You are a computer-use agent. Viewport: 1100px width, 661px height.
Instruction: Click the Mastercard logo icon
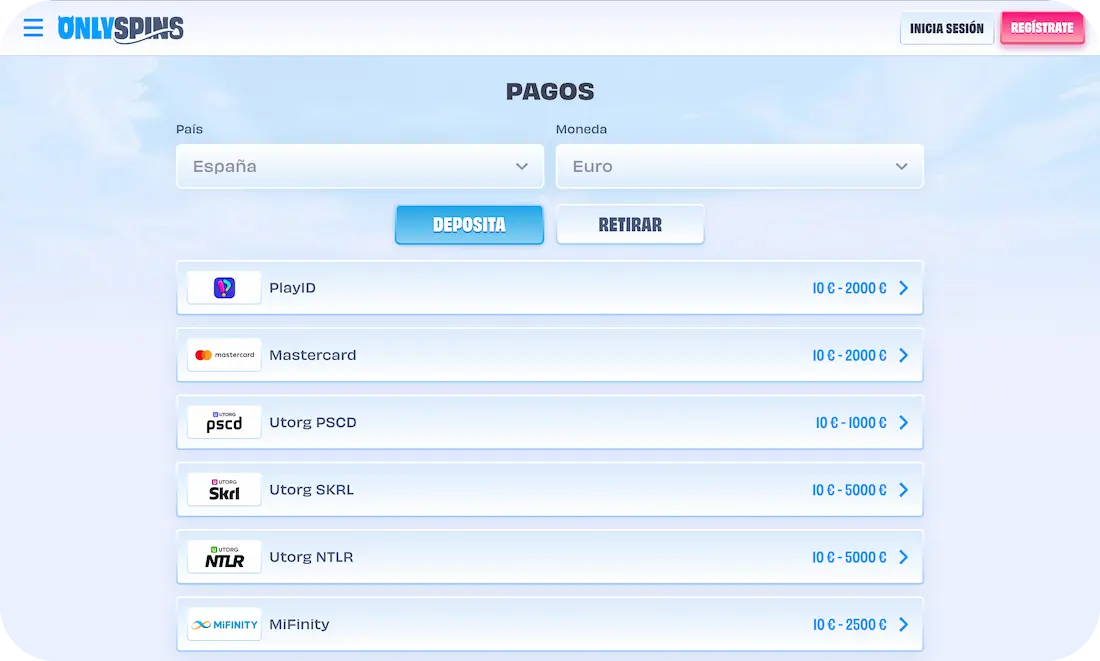[x=224, y=355]
